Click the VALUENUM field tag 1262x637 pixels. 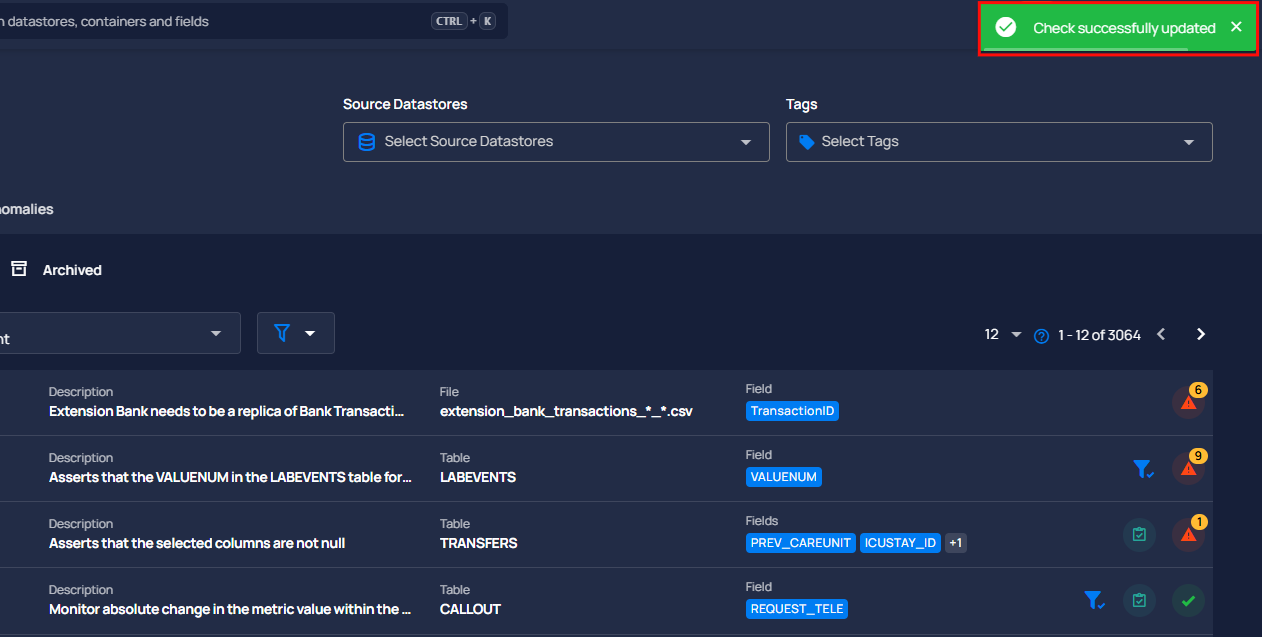coord(784,477)
